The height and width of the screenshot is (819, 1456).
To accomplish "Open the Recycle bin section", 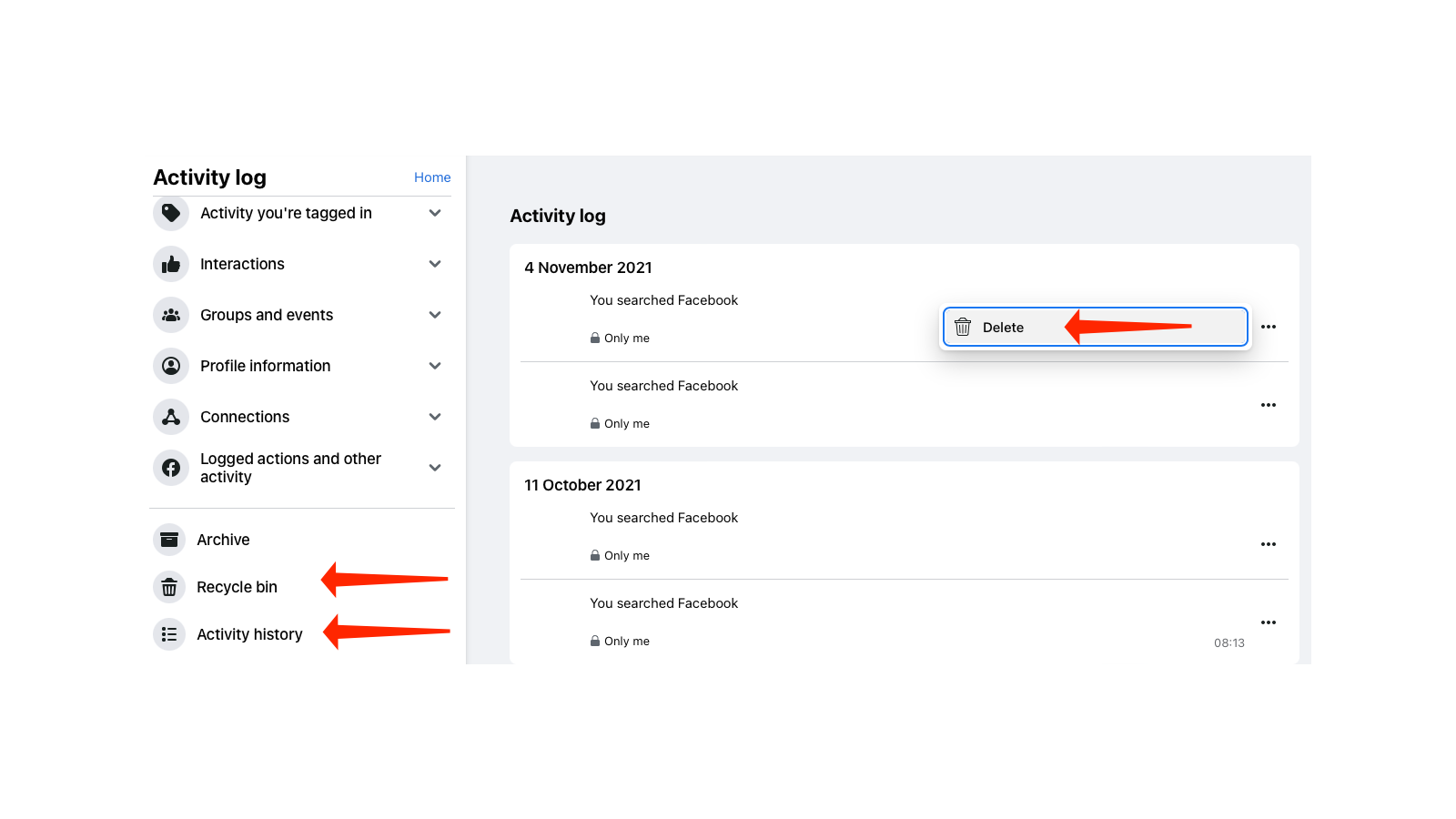I will click(237, 587).
